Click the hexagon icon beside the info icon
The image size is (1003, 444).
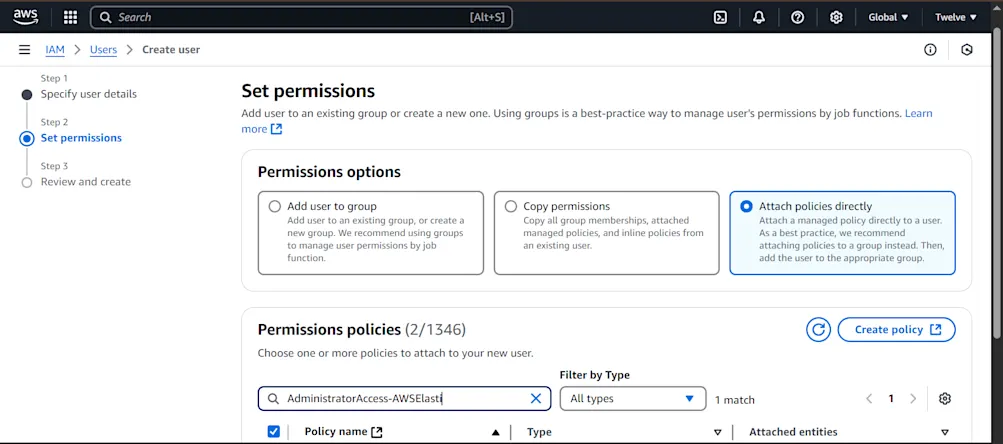tap(967, 49)
